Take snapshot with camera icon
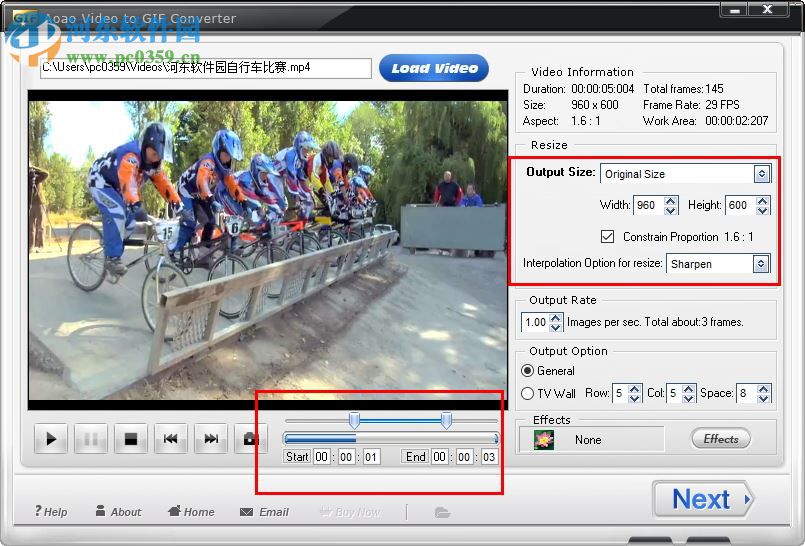Viewport: 805px width, 546px height. [251, 438]
